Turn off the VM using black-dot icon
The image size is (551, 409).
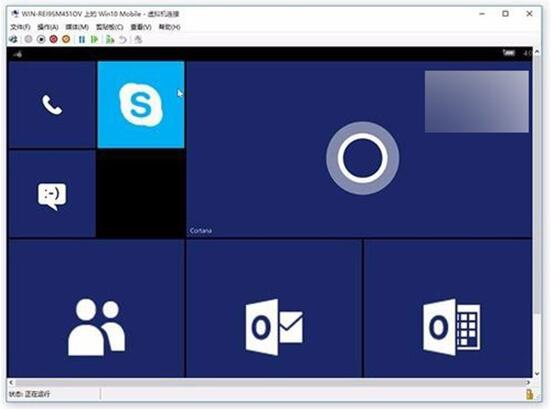[41, 39]
